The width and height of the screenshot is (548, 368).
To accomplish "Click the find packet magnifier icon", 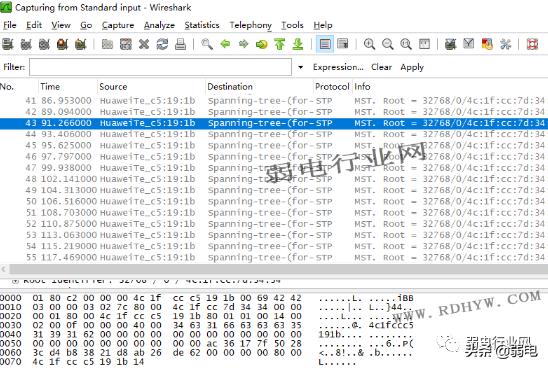I will [x=207, y=44].
